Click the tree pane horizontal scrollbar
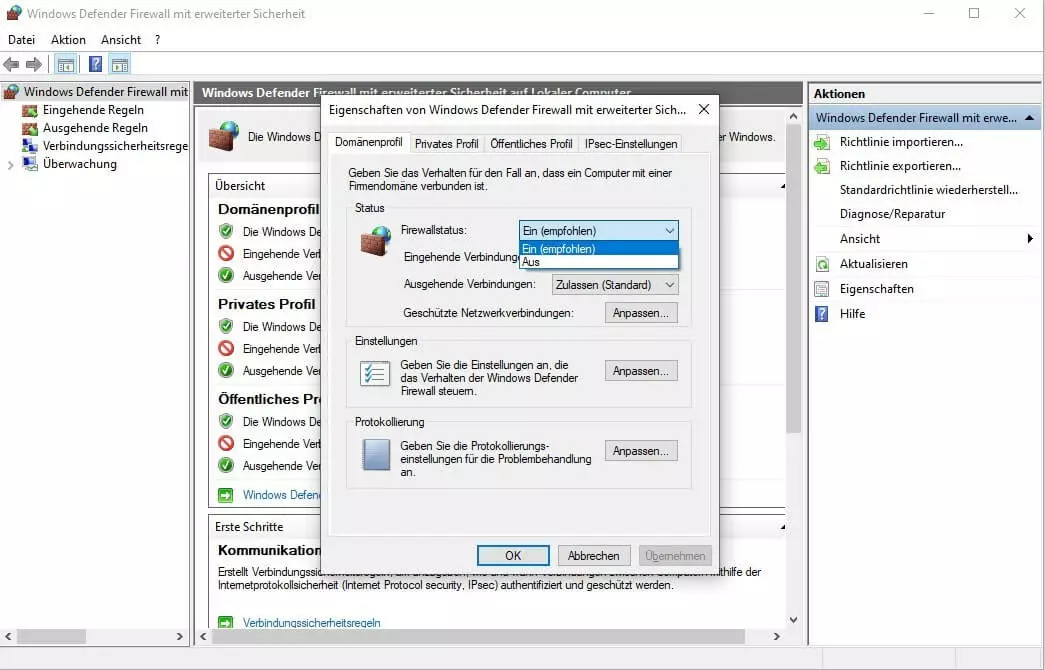This screenshot has height=670, width=1045. (51, 637)
